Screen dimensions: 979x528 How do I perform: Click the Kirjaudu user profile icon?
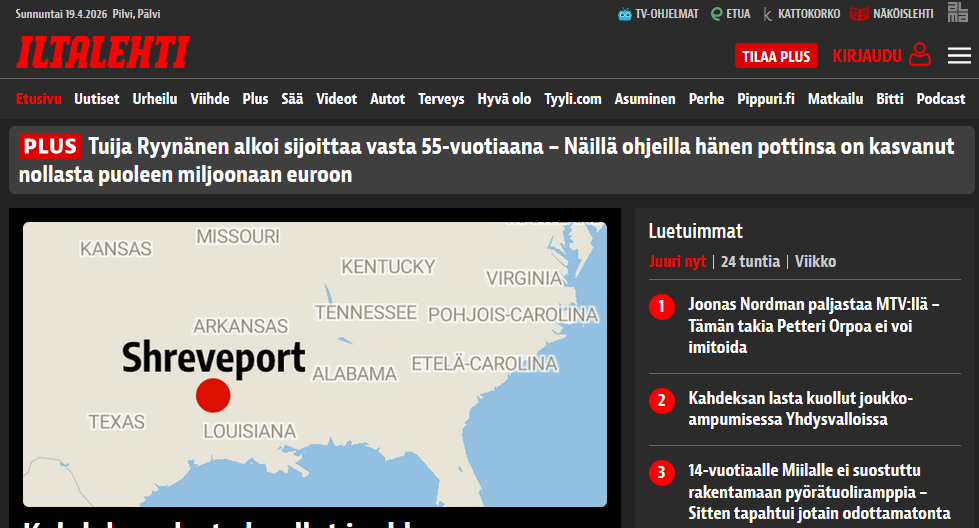[x=920, y=55]
